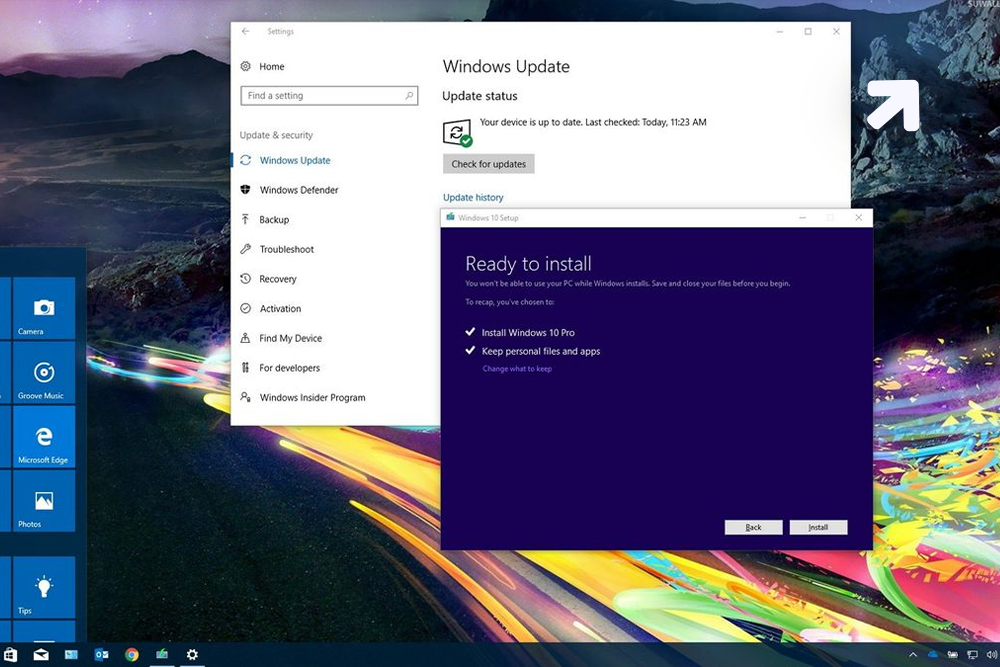Switch to Windows Setup taskbar icon

[162, 654]
